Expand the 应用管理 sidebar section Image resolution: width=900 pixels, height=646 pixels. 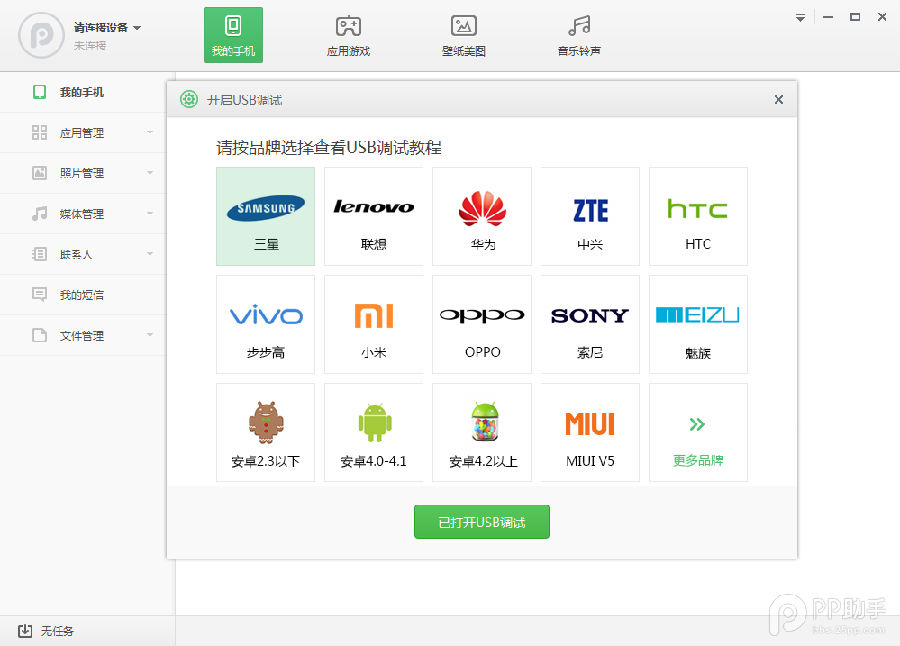(150, 132)
